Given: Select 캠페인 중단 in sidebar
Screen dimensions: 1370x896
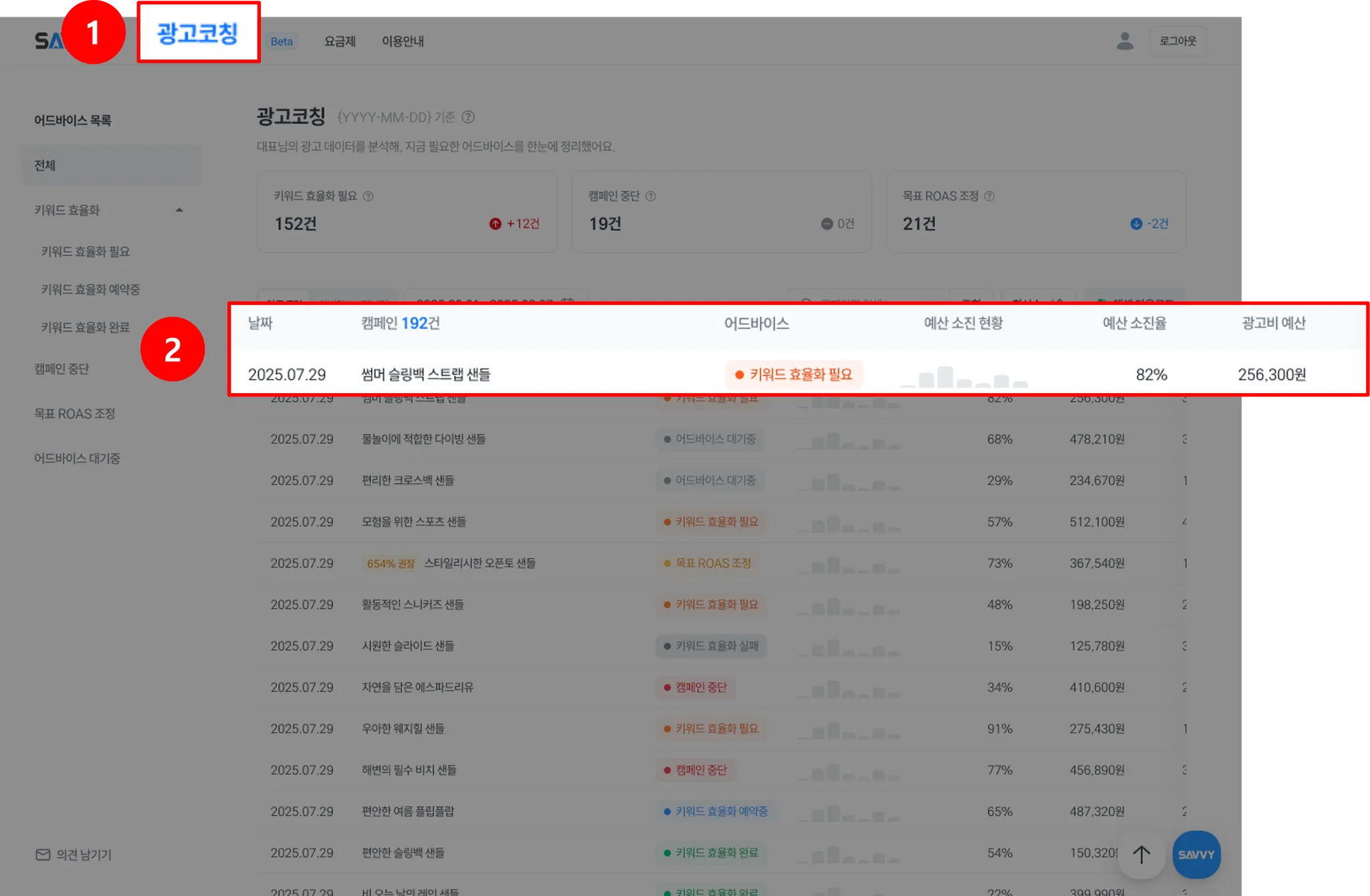Looking at the screenshot, I should coord(62,369).
